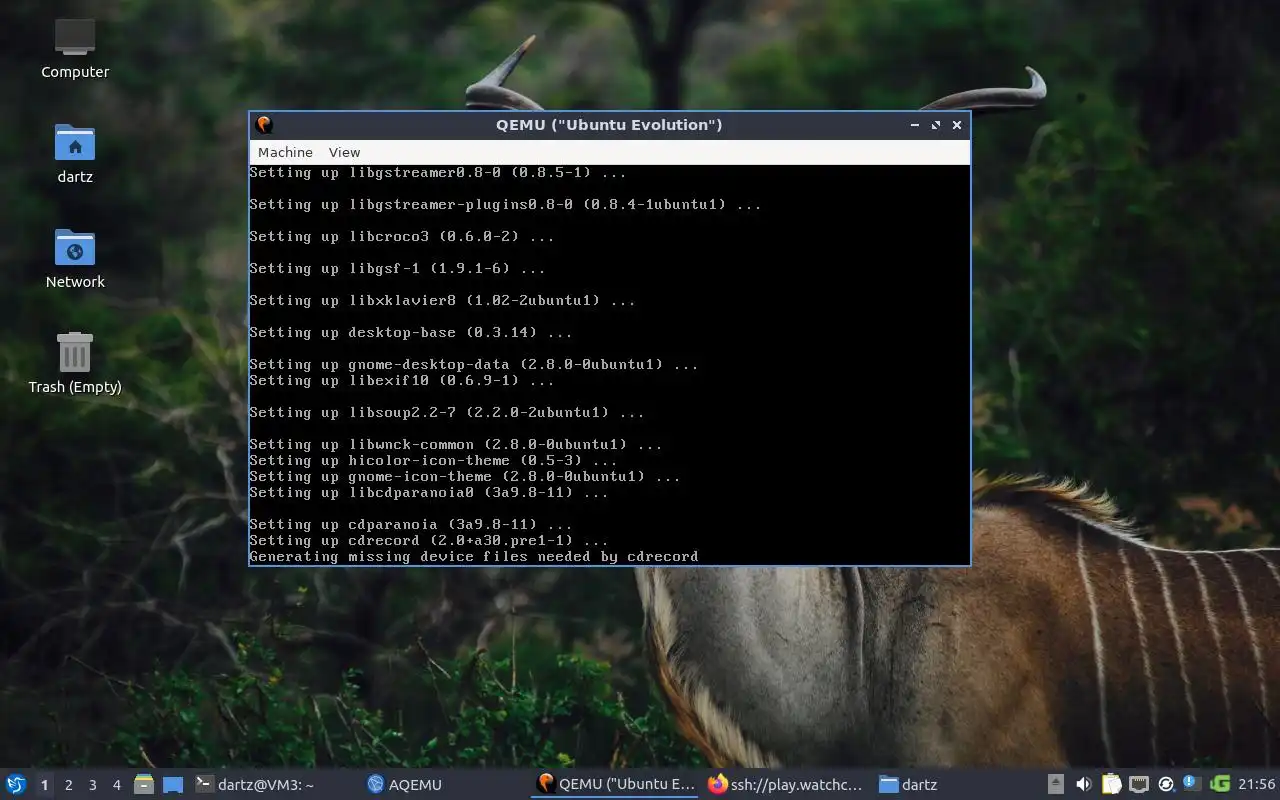
Task: Launch the file manager from the panel
Action: pyautogui.click(x=144, y=784)
